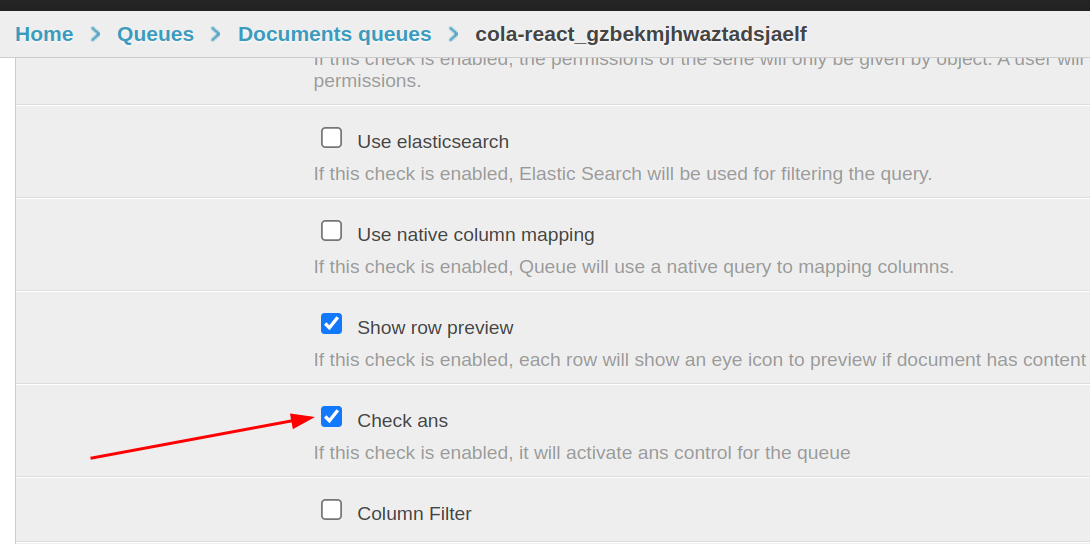Enable the Column Filter checkbox
This screenshot has width=1090, height=544.
tap(331, 510)
